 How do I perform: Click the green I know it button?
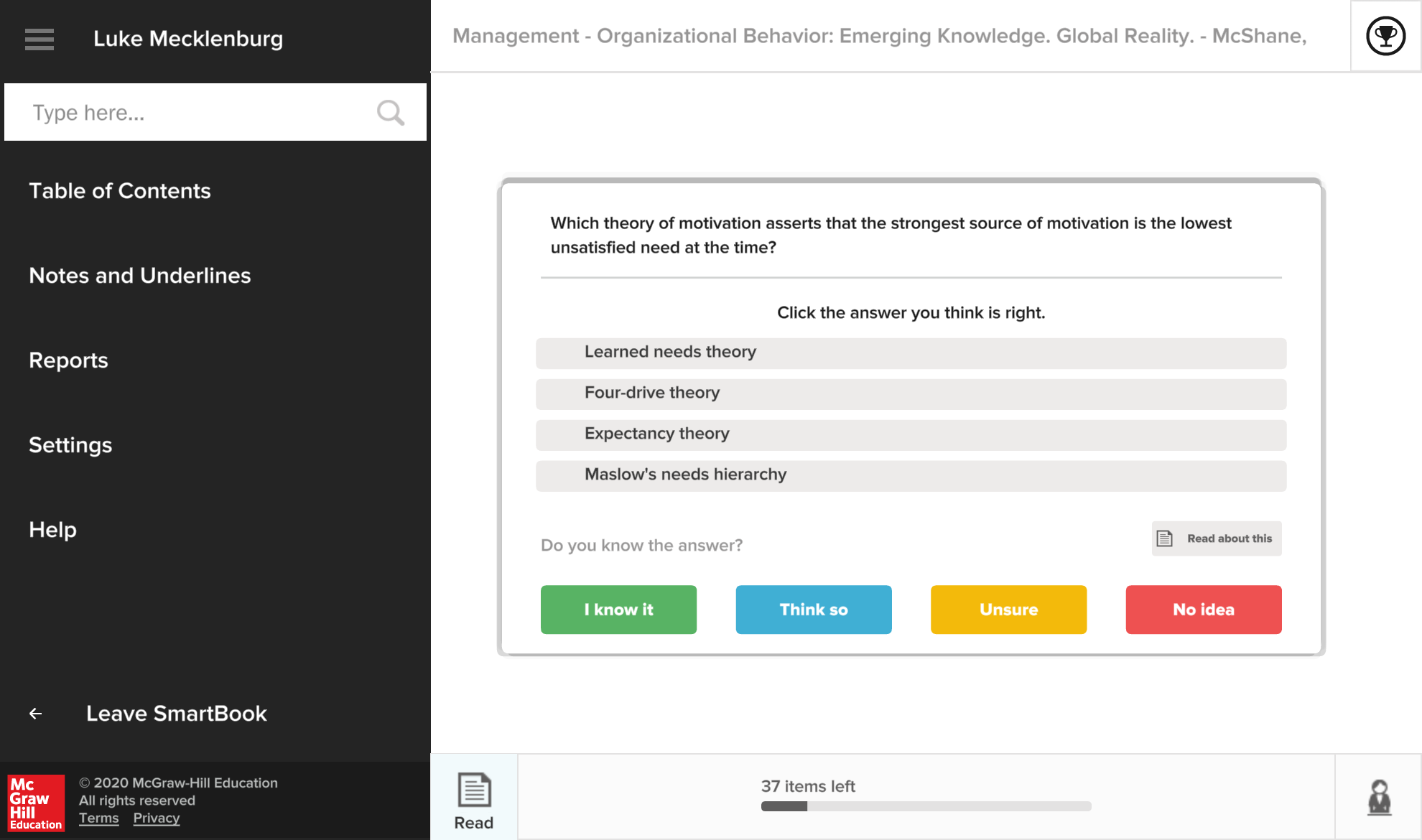[618, 610]
